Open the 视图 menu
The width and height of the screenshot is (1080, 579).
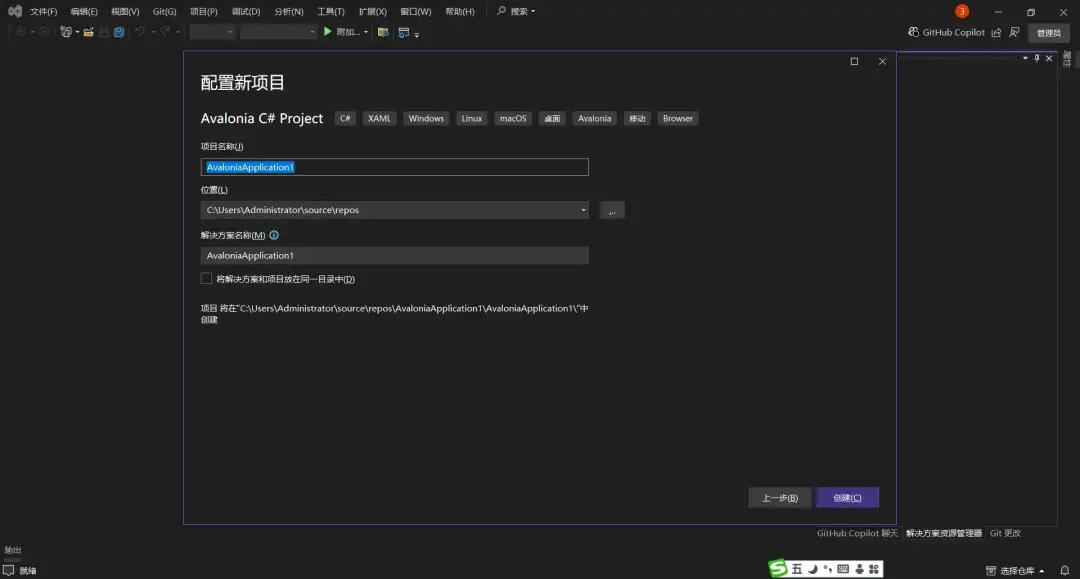point(124,11)
